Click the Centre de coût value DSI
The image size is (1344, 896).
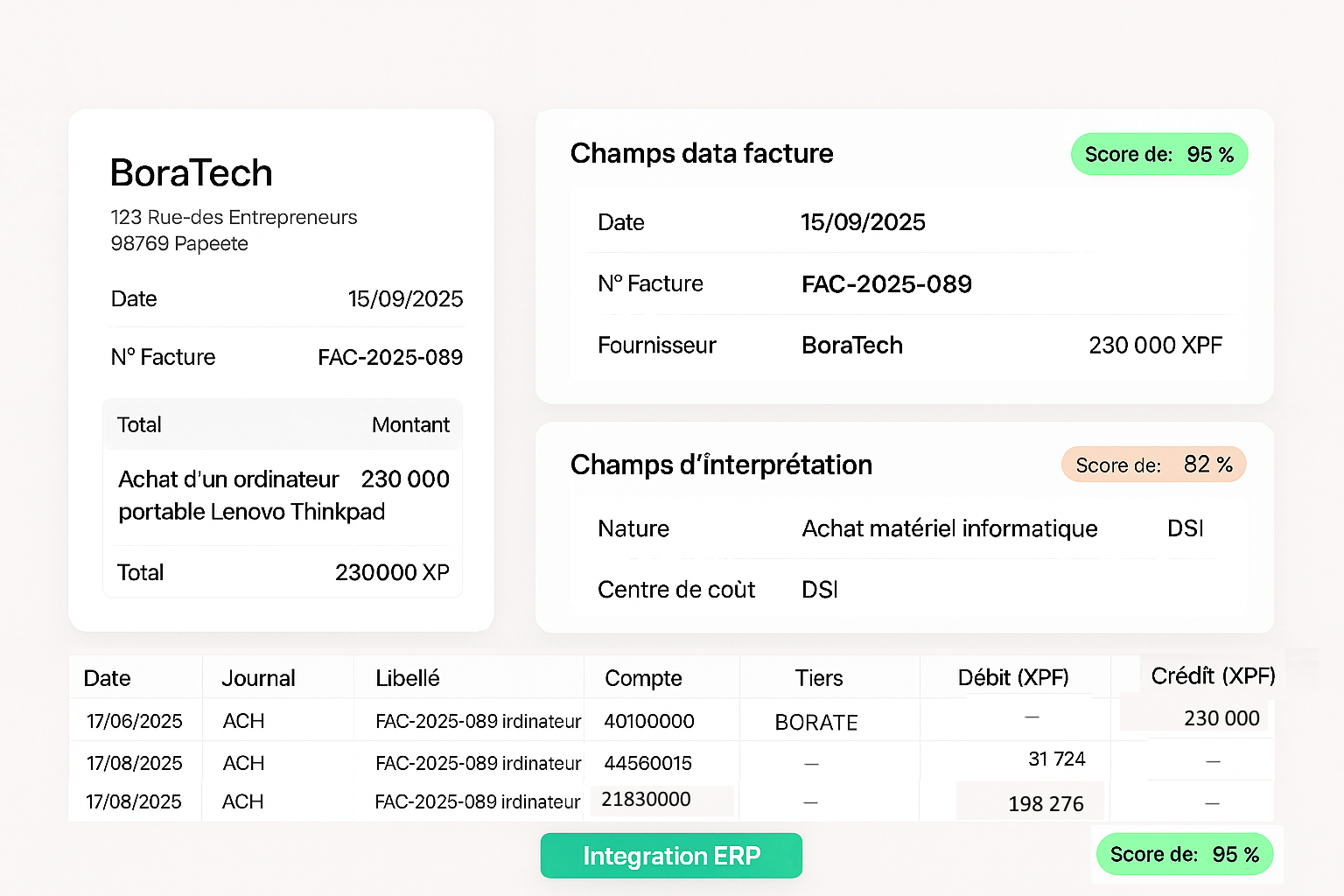tap(820, 590)
